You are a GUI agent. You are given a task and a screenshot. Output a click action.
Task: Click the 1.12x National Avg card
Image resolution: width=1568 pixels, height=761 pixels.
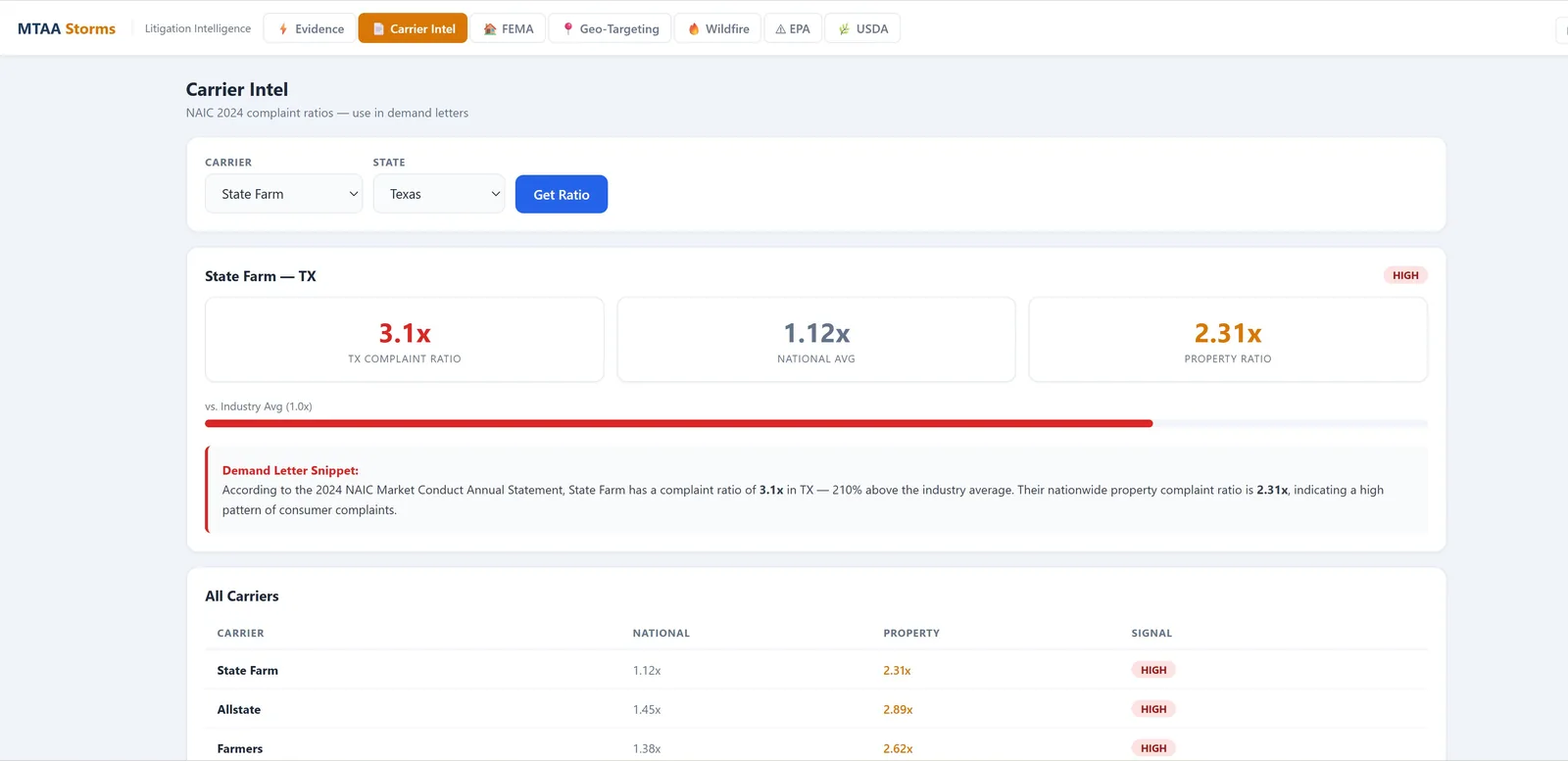(816, 340)
